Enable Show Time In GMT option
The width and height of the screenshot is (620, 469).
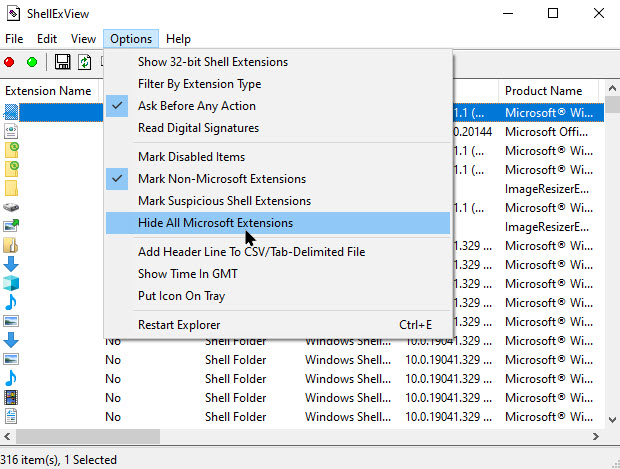[x=278, y=274]
